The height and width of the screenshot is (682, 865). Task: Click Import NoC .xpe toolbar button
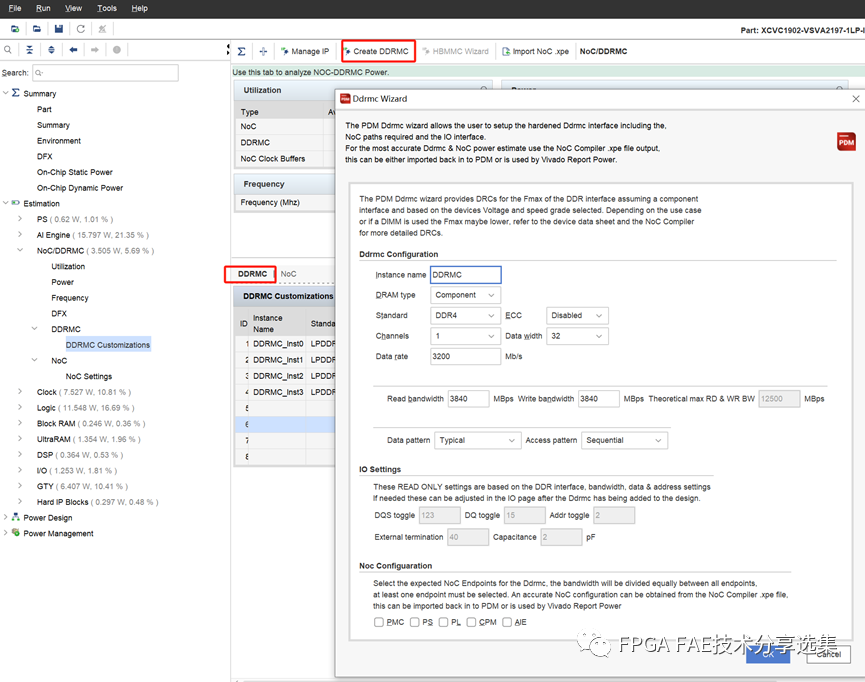coord(535,51)
